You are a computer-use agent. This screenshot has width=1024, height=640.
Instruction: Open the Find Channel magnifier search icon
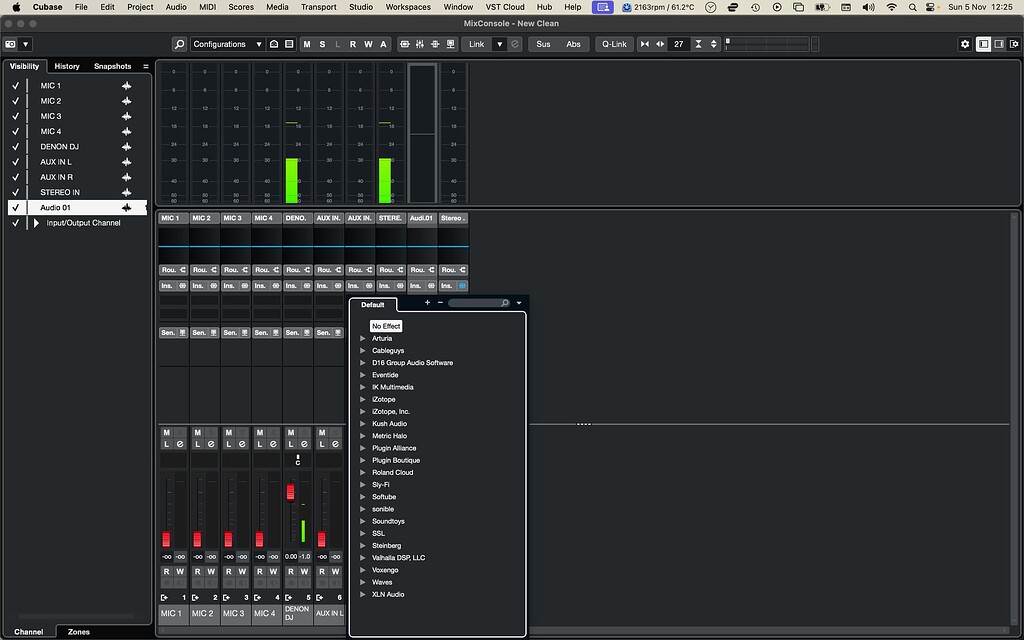180,44
